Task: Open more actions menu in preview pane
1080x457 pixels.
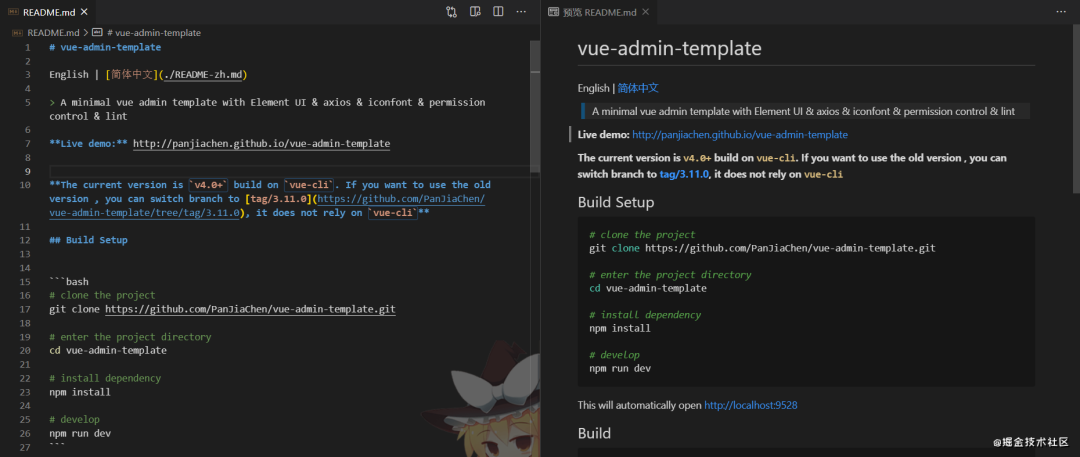Action: (x=1061, y=12)
